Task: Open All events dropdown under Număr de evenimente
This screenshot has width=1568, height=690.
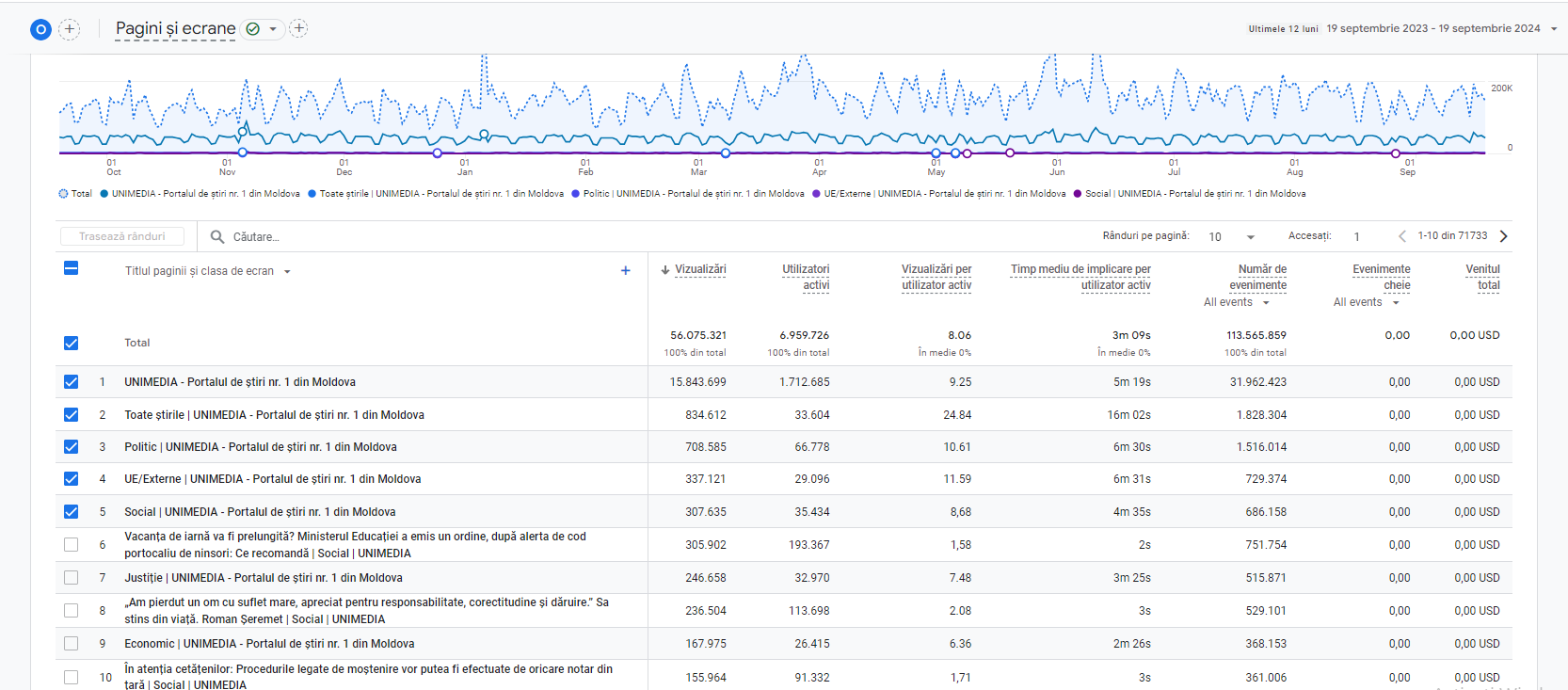Action: pos(1237,302)
